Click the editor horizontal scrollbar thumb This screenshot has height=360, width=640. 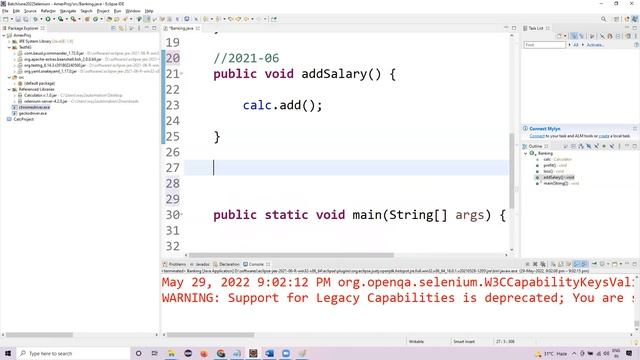[291, 255]
